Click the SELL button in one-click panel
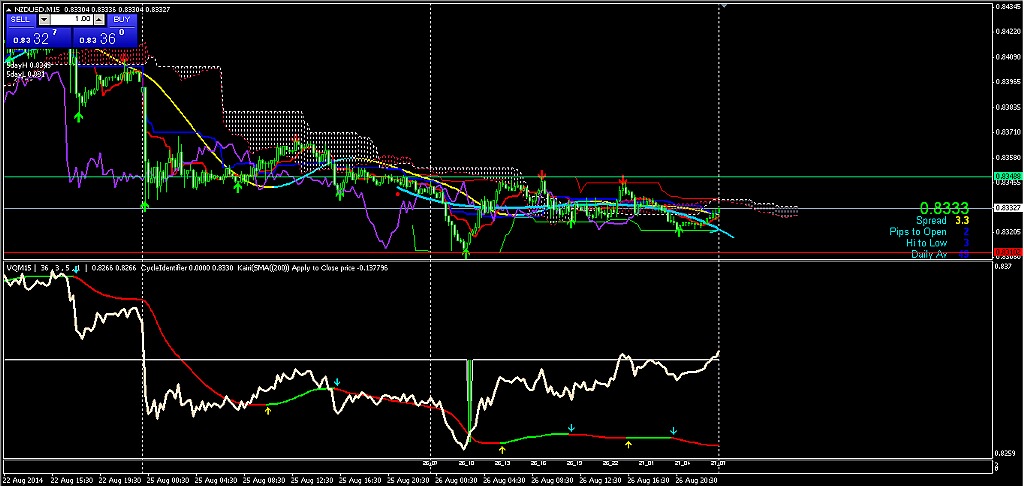 click(x=21, y=19)
